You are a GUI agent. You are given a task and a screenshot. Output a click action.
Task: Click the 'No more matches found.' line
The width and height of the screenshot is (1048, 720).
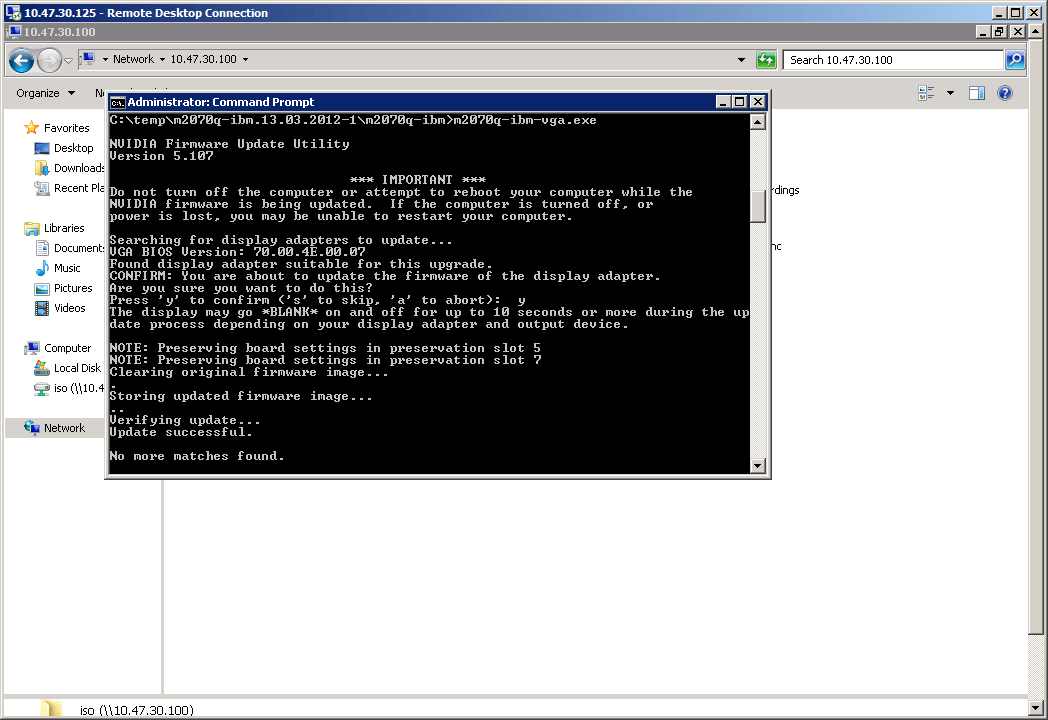[x=197, y=457]
